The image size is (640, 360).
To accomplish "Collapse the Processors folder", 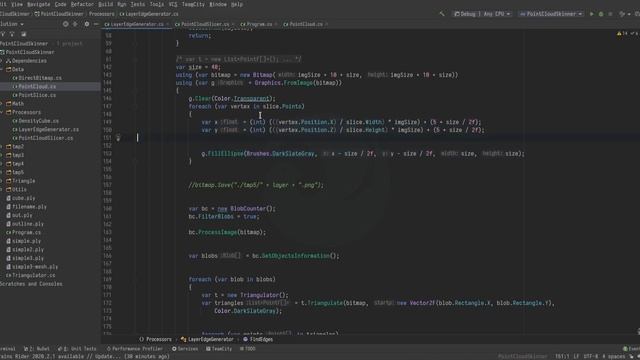I will (x=2, y=112).
